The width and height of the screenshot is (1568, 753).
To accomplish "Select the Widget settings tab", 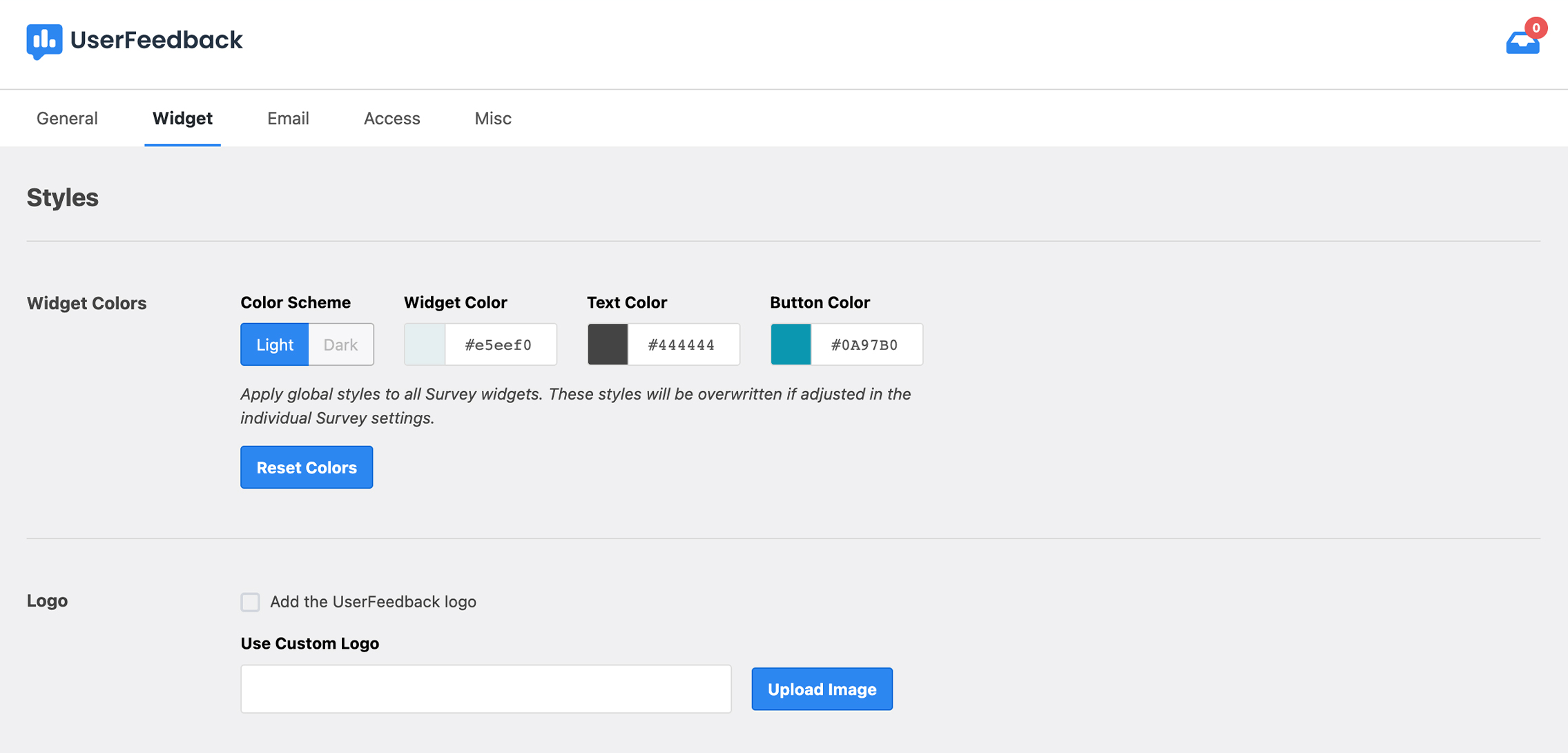I will (x=182, y=118).
